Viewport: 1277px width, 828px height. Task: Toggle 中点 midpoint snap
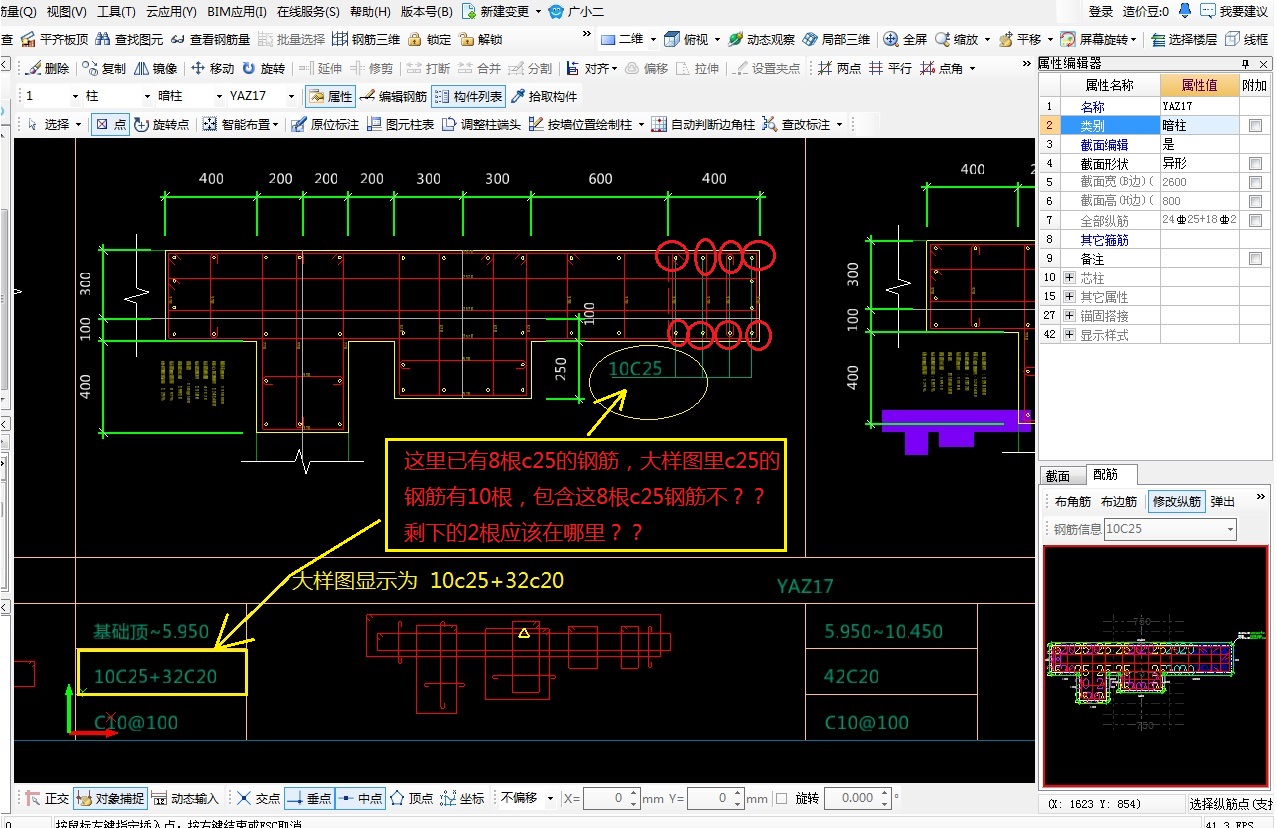click(x=360, y=799)
